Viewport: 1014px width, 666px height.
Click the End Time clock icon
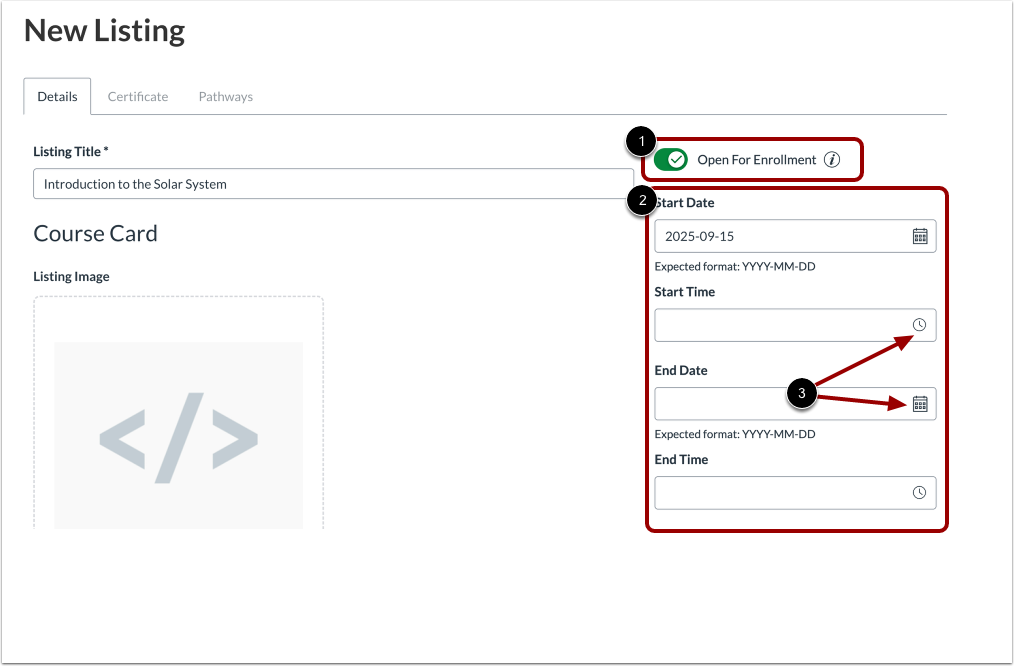[919, 493]
